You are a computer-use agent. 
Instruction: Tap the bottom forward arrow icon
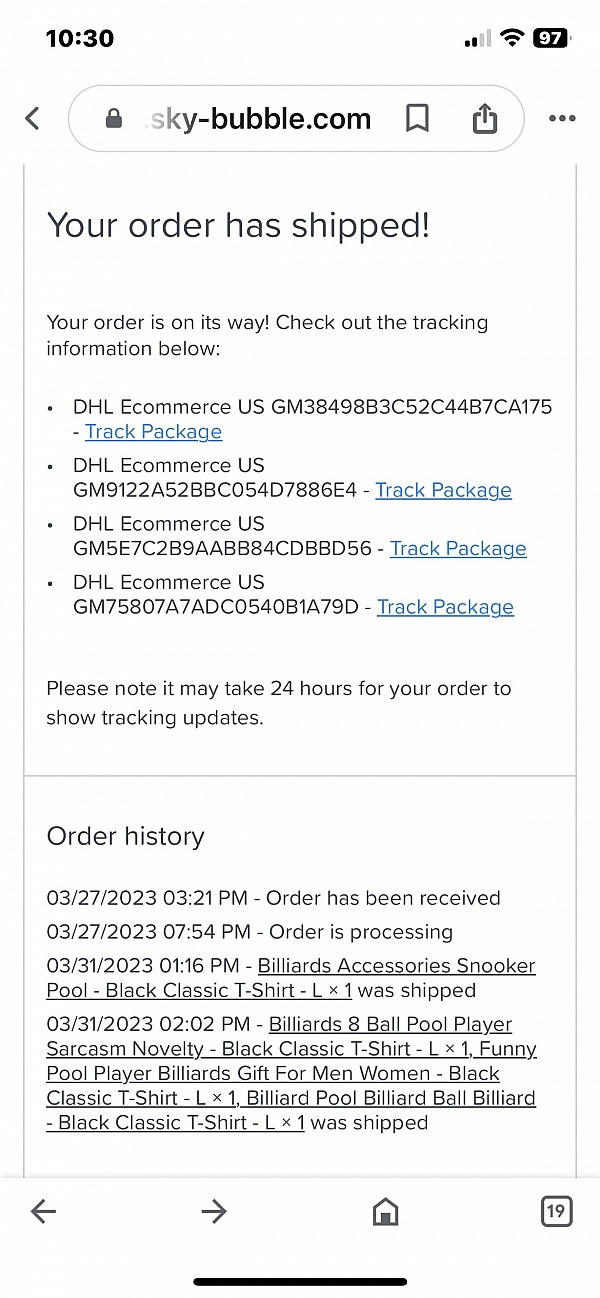pyautogui.click(x=214, y=1212)
